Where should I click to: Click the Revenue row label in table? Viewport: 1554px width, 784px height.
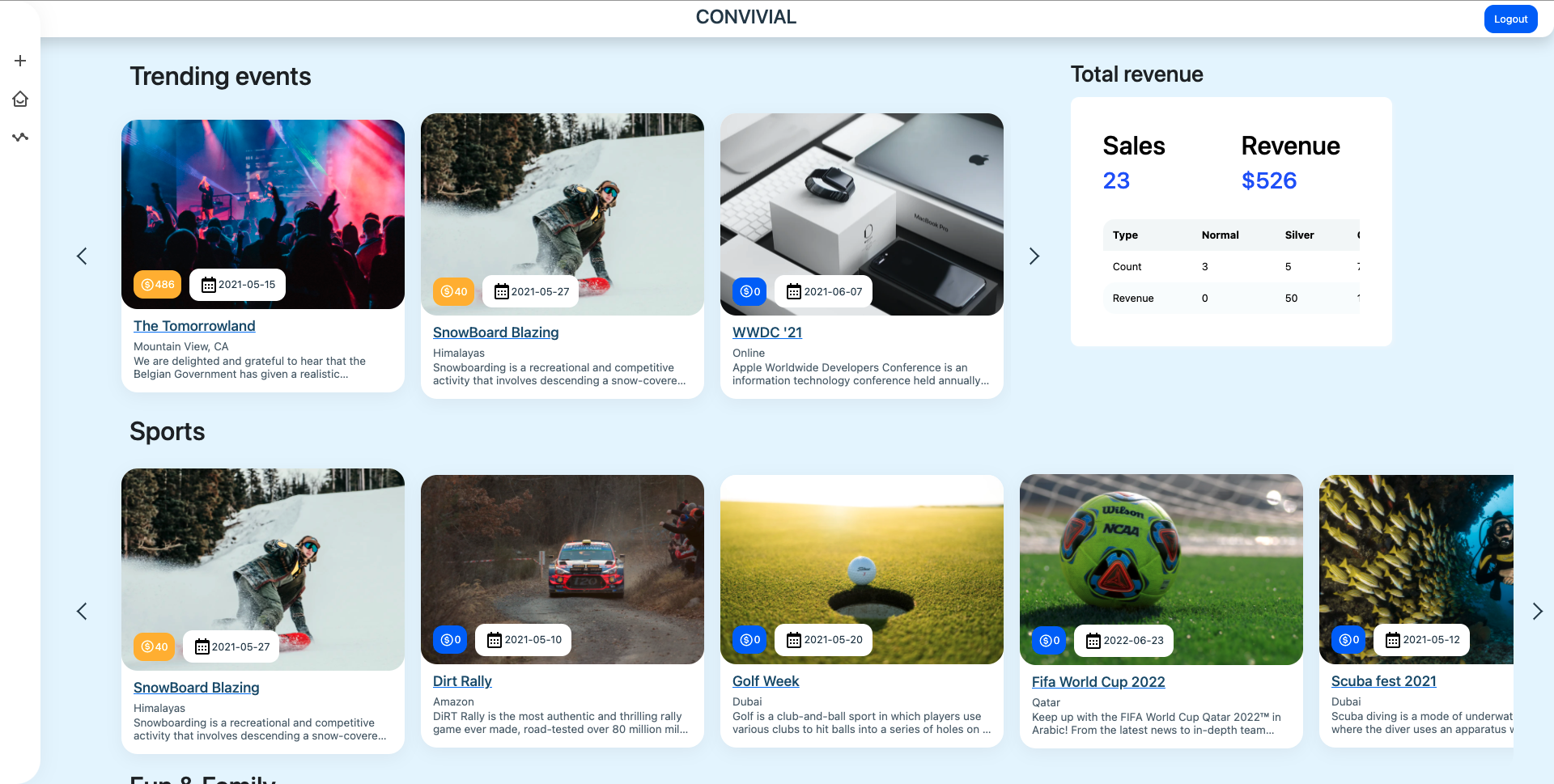1133,299
